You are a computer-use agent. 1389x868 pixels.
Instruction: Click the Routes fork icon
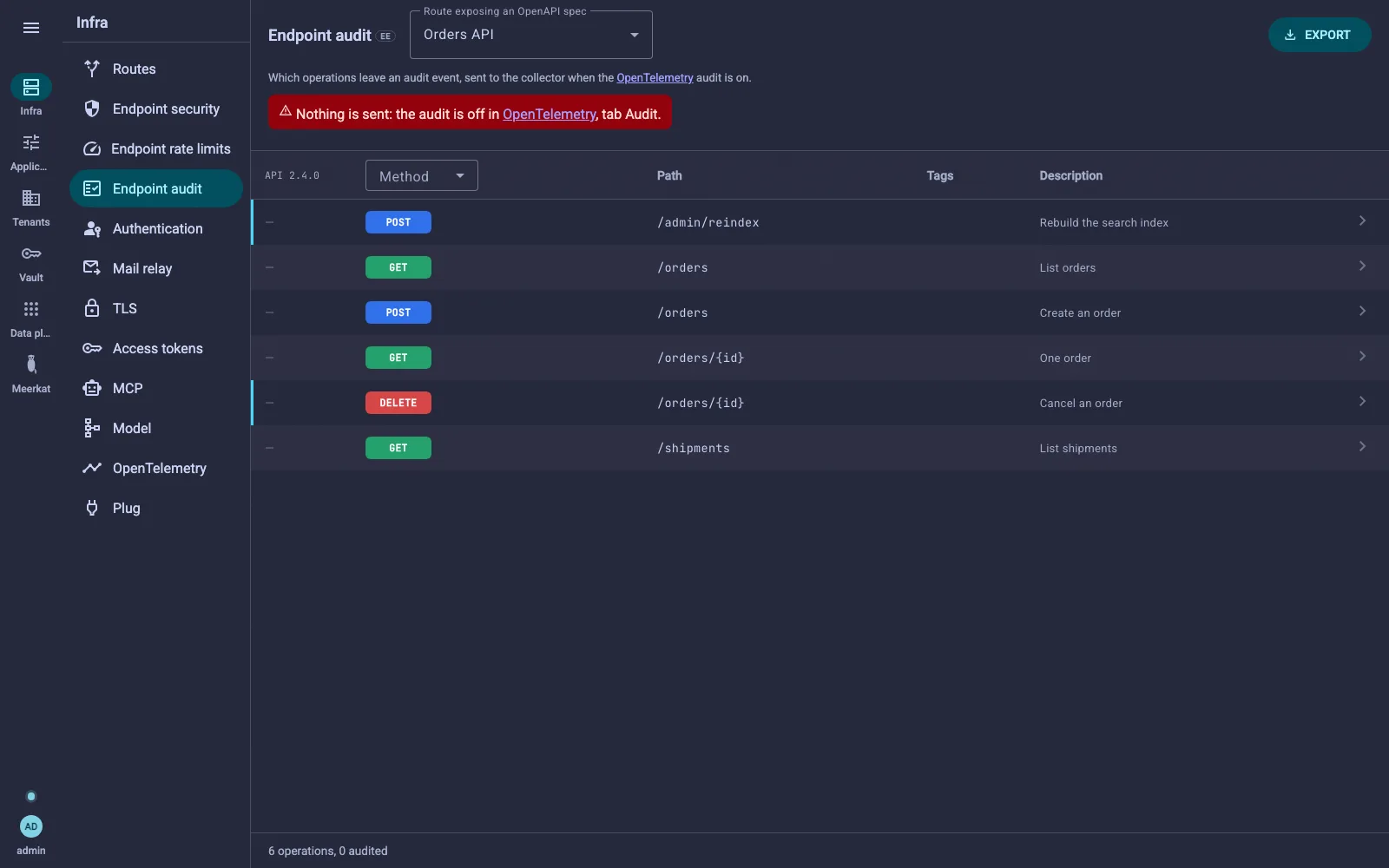tap(92, 69)
